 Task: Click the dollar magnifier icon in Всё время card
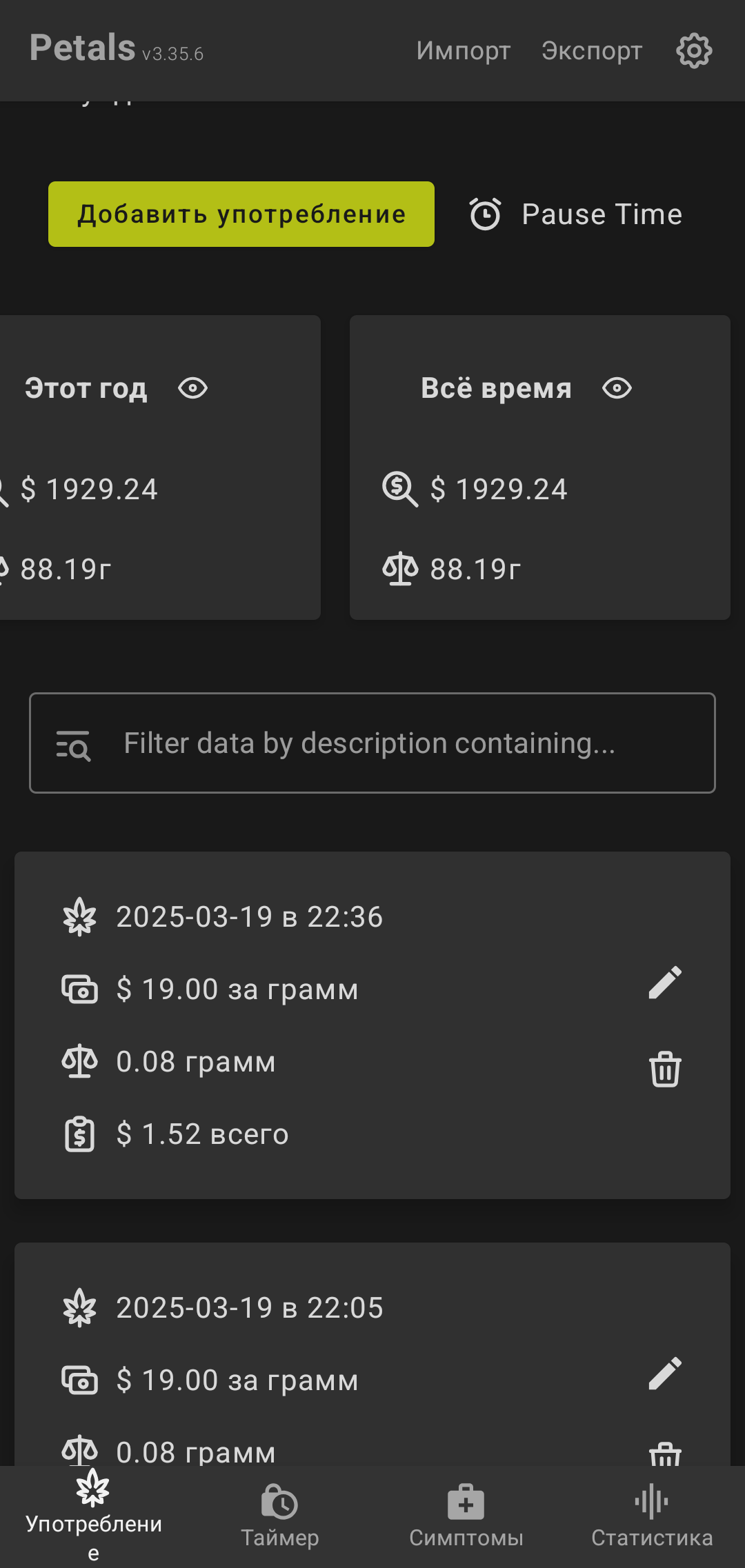pyautogui.click(x=400, y=489)
